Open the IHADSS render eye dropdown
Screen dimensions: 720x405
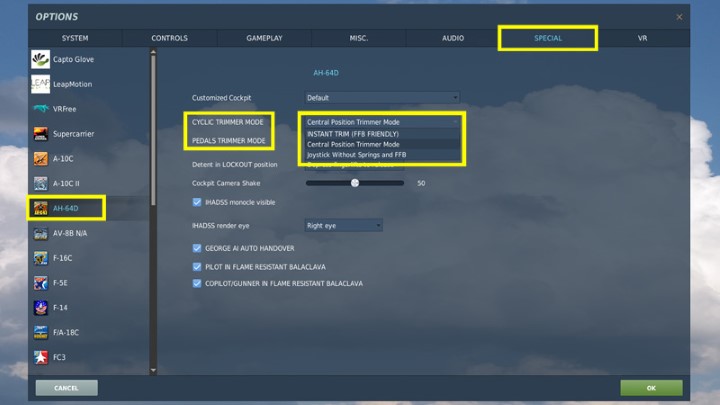point(343,225)
